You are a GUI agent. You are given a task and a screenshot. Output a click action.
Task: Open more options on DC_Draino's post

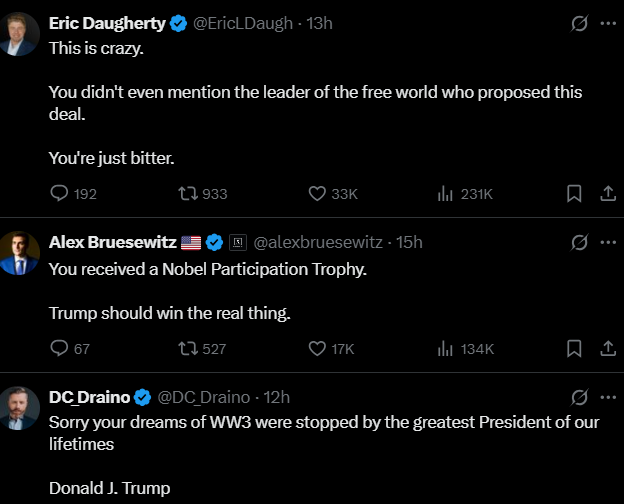(x=608, y=397)
